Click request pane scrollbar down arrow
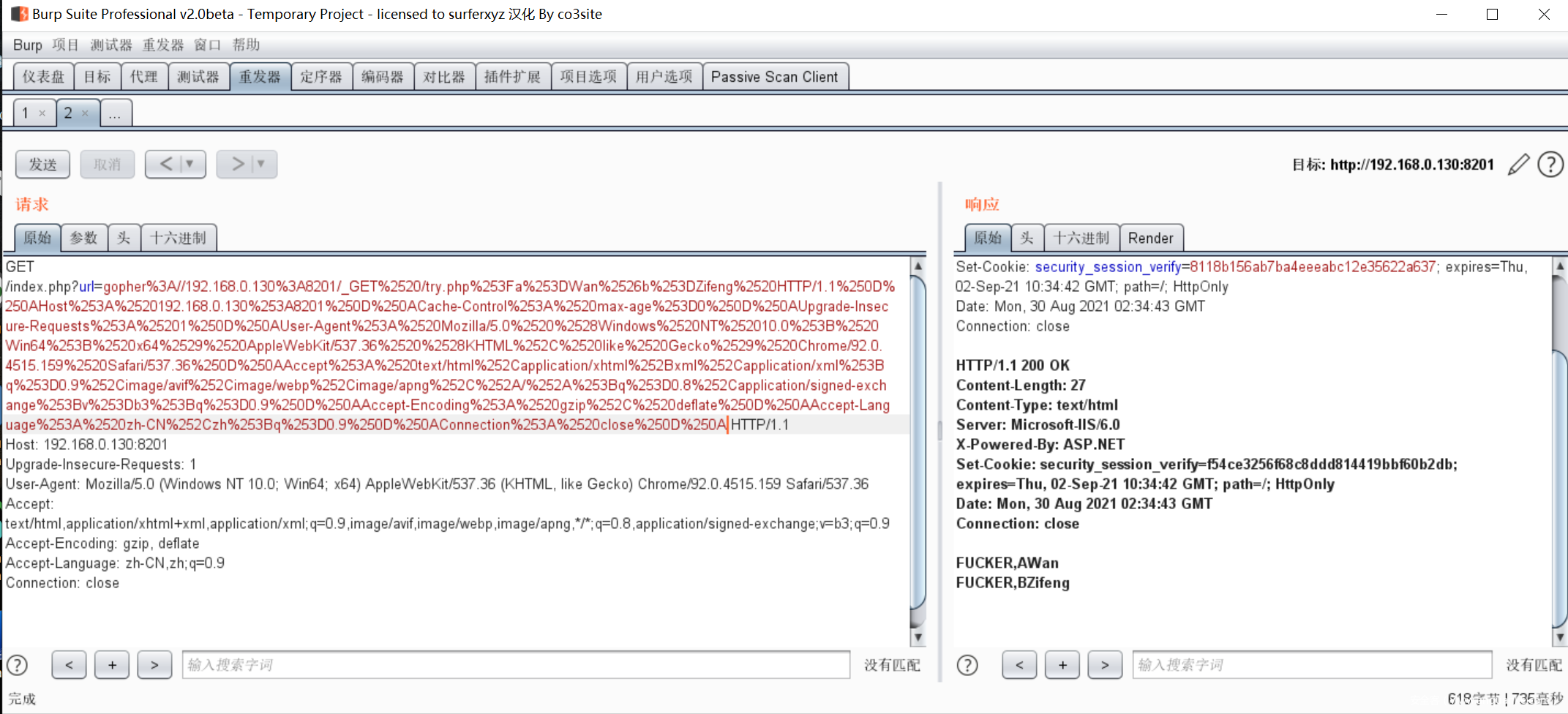This screenshot has width=1568, height=714. click(x=918, y=637)
